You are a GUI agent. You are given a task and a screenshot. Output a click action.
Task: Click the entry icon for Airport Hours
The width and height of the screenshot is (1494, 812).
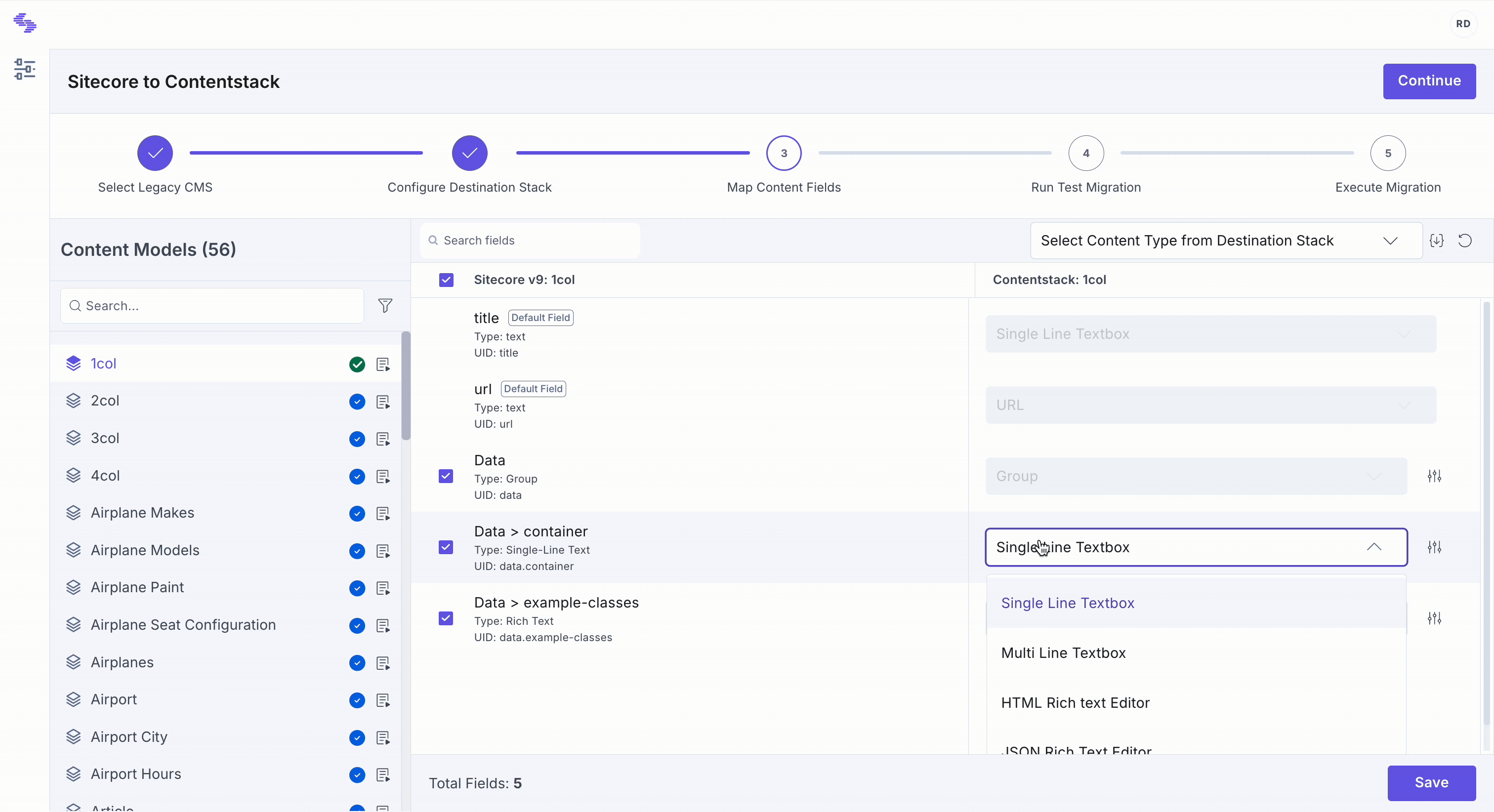point(383,775)
